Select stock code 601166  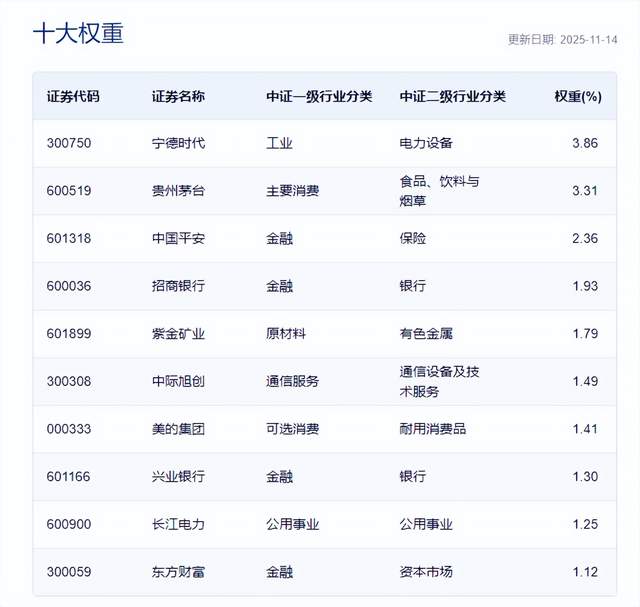69,477
